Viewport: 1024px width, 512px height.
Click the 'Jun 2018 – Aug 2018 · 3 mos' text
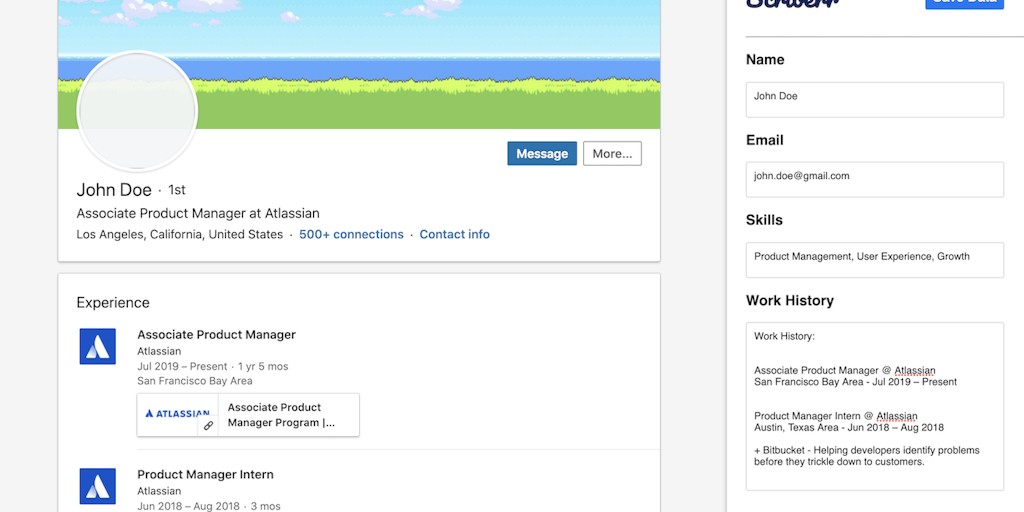coord(209,506)
